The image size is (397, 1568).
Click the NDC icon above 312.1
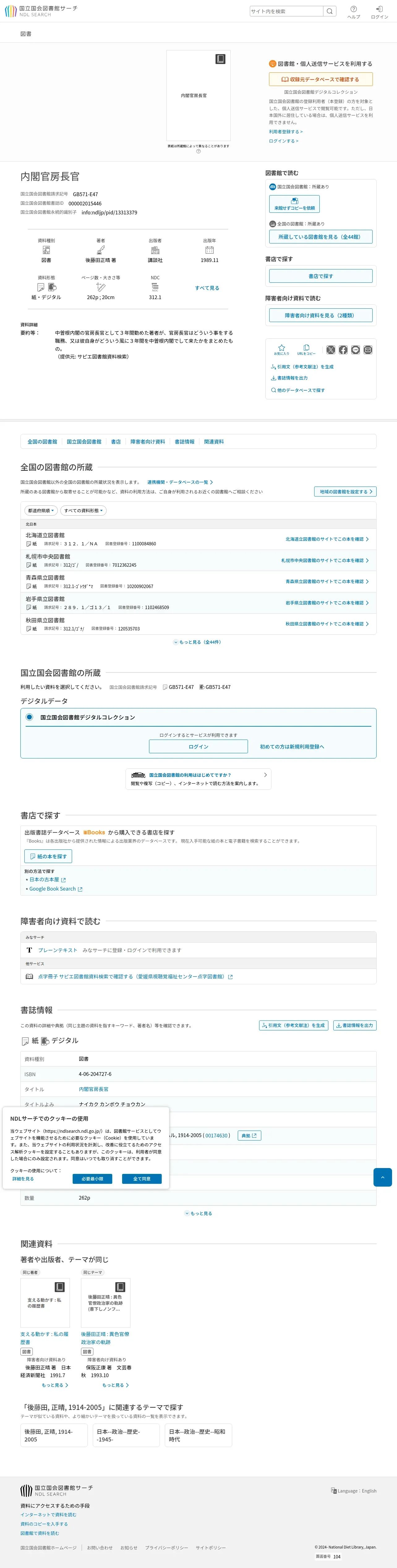pos(155,287)
